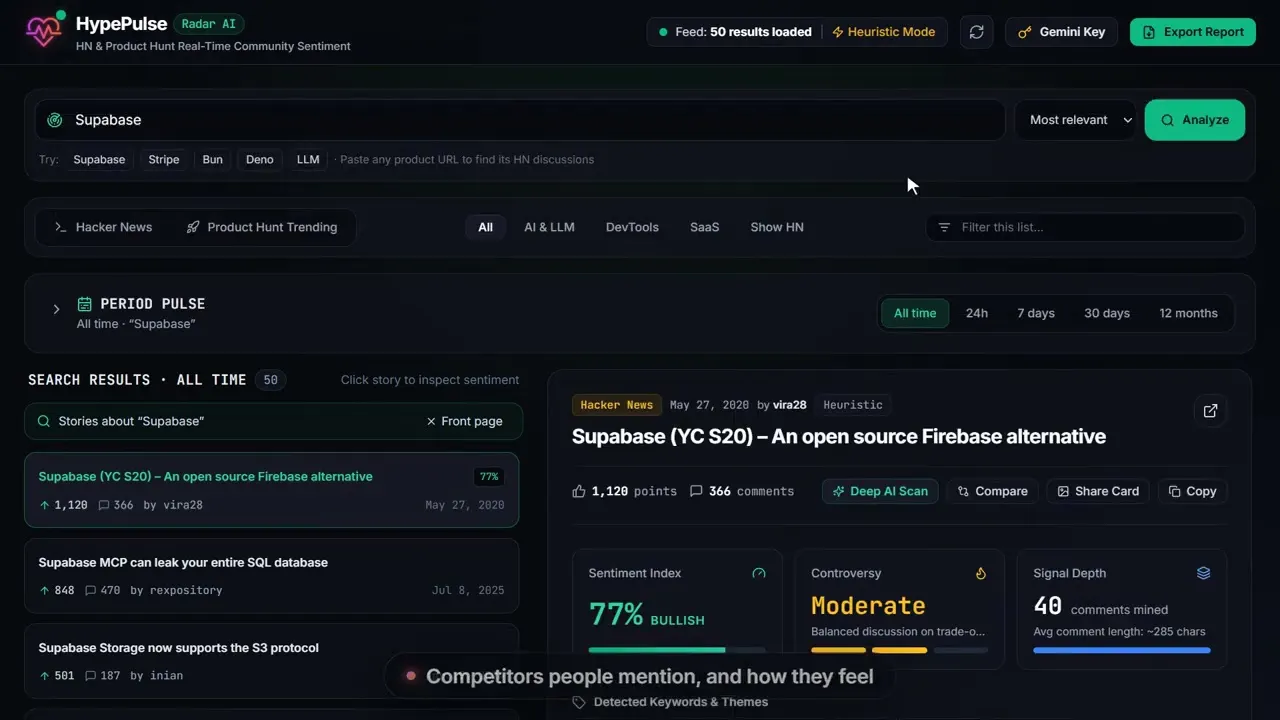Select the DevTools category tab

coord(632,227)
